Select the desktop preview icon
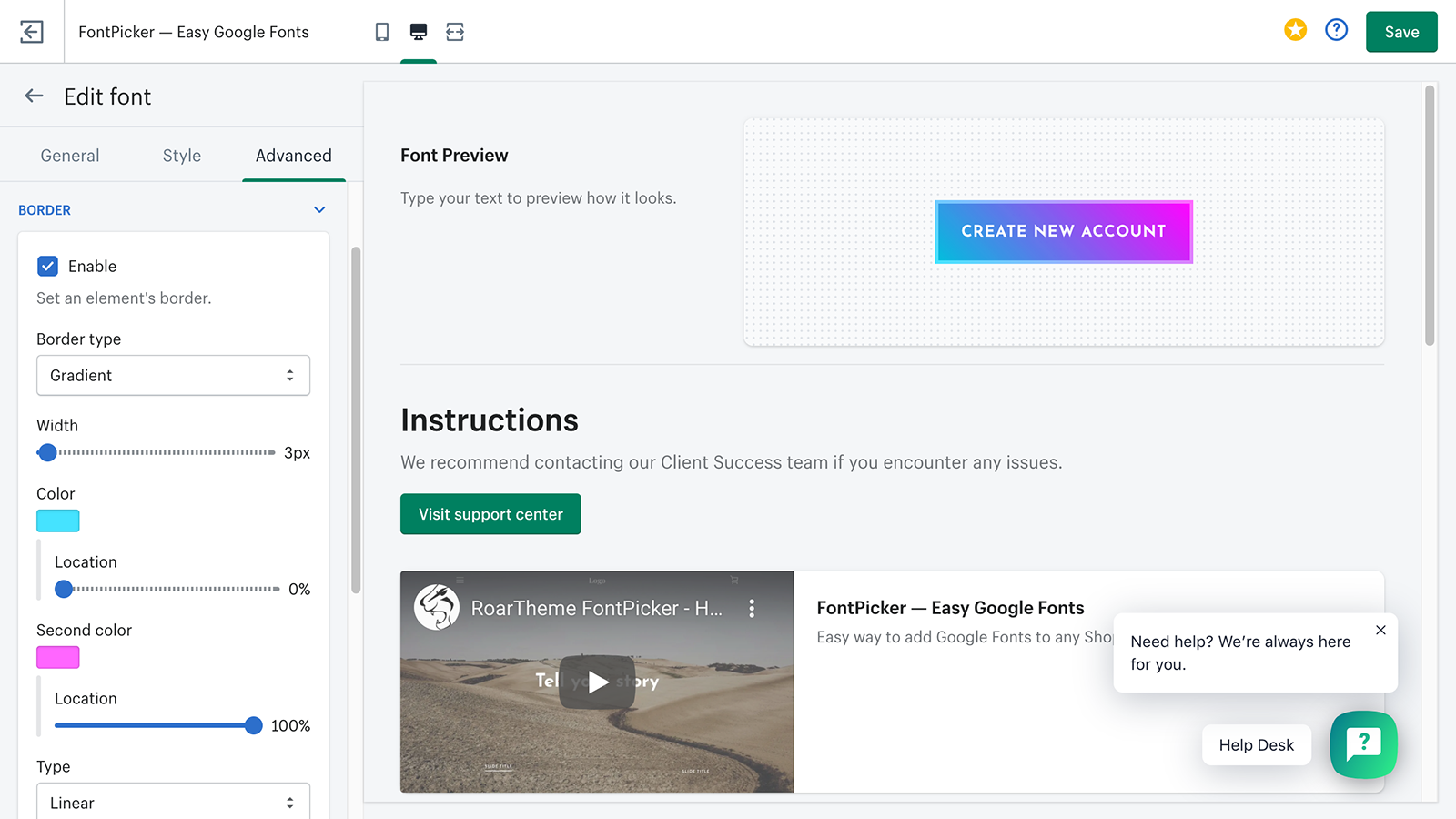Image resolution: width=1456 pixels, height=819 pixels. point(419,32)
